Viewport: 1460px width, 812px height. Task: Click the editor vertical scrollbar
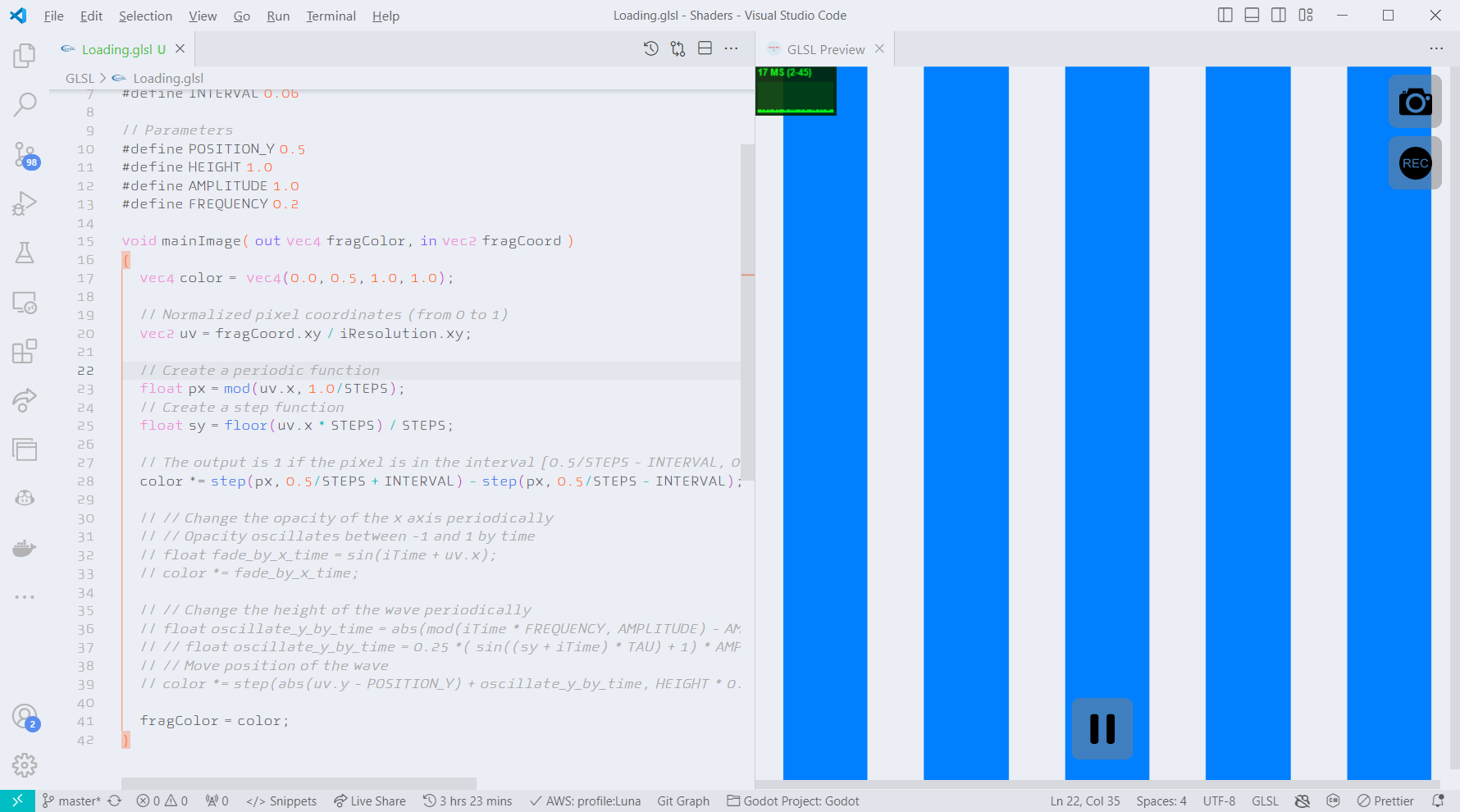click(747, 312)
